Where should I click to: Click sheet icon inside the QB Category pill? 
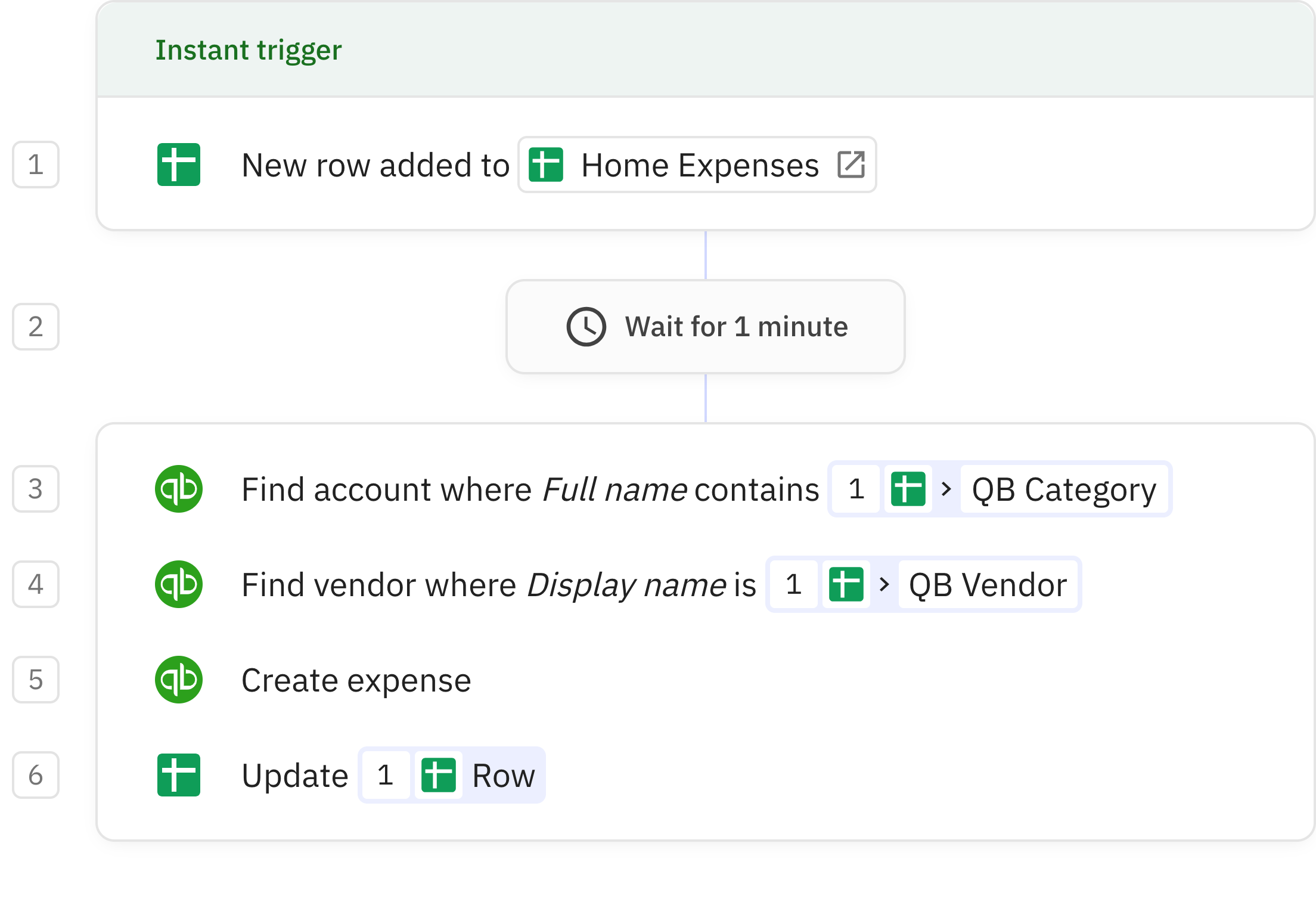click(908, 489)
